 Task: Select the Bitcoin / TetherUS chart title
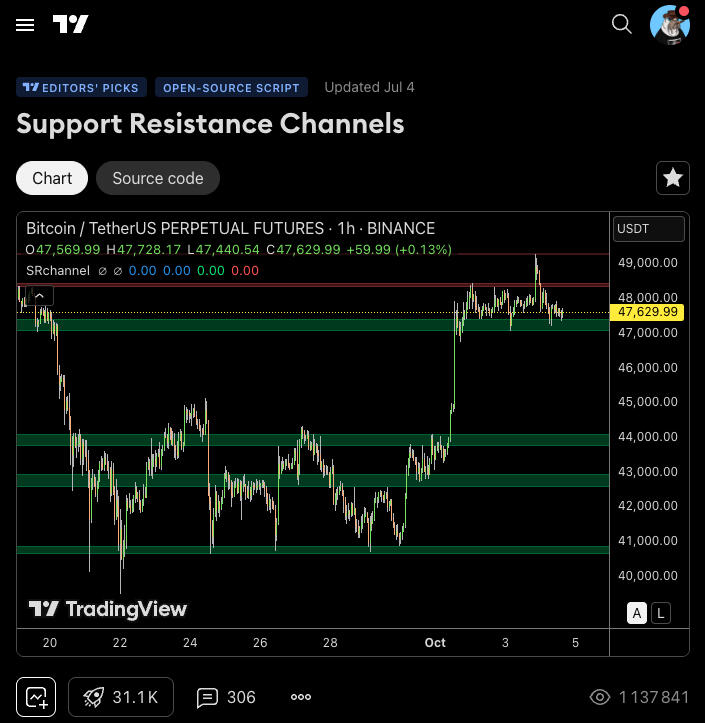click(x=231, y=228)
